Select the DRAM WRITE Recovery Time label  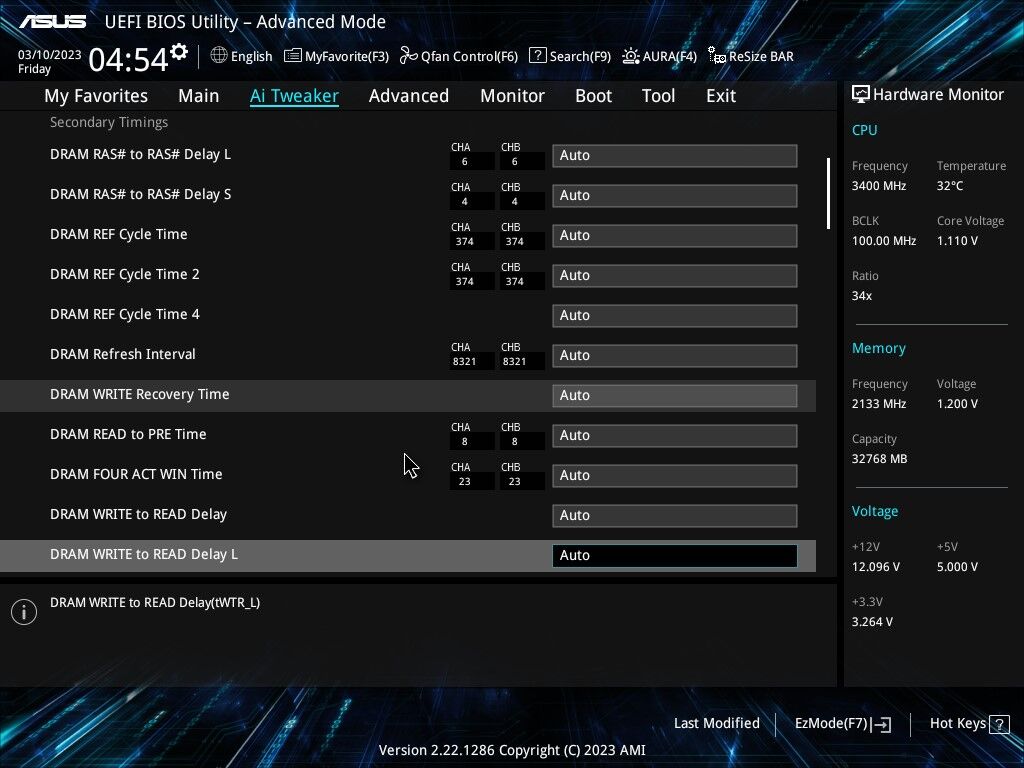140,394
